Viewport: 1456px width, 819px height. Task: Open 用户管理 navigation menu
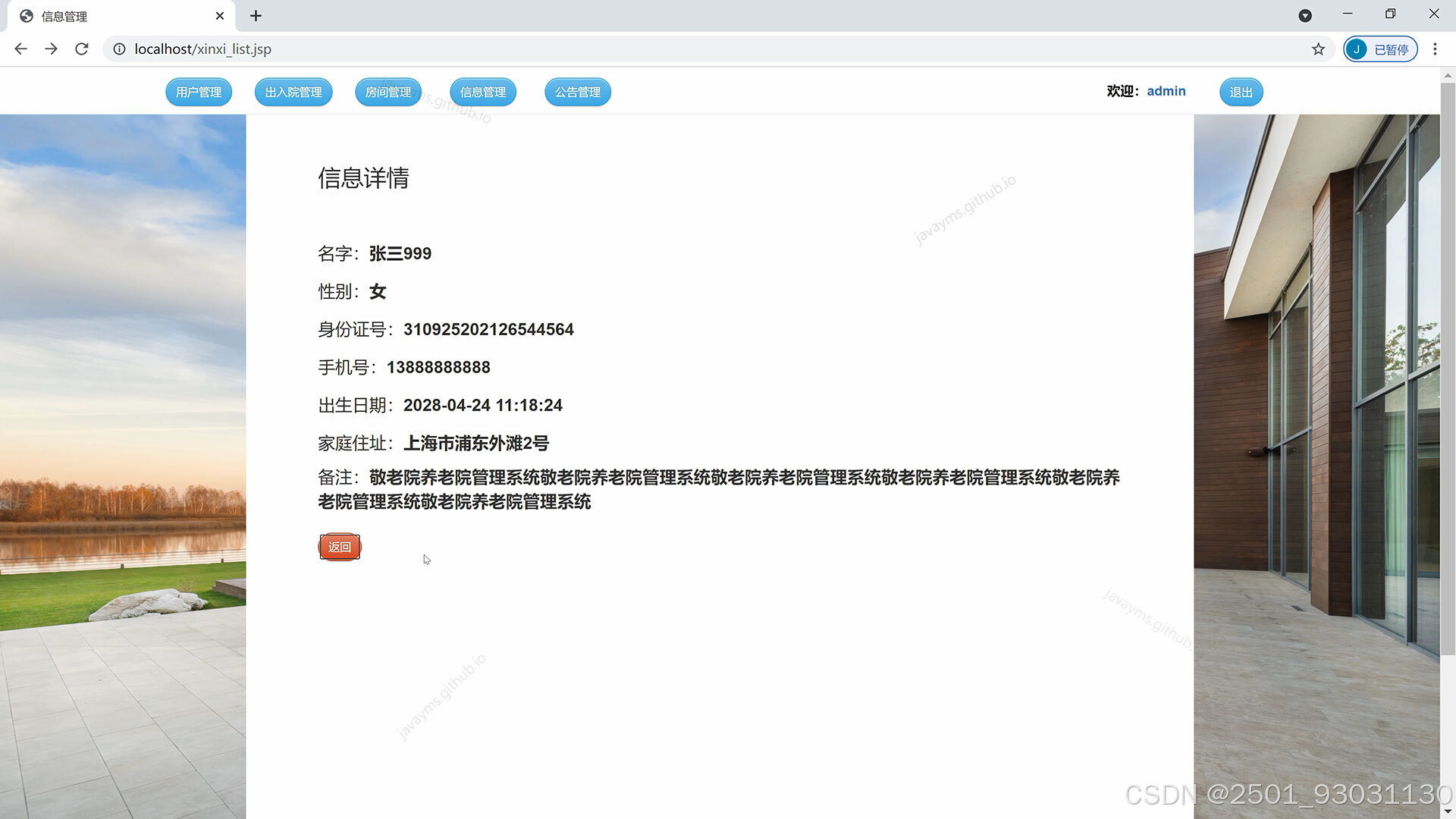coord(199,92)
